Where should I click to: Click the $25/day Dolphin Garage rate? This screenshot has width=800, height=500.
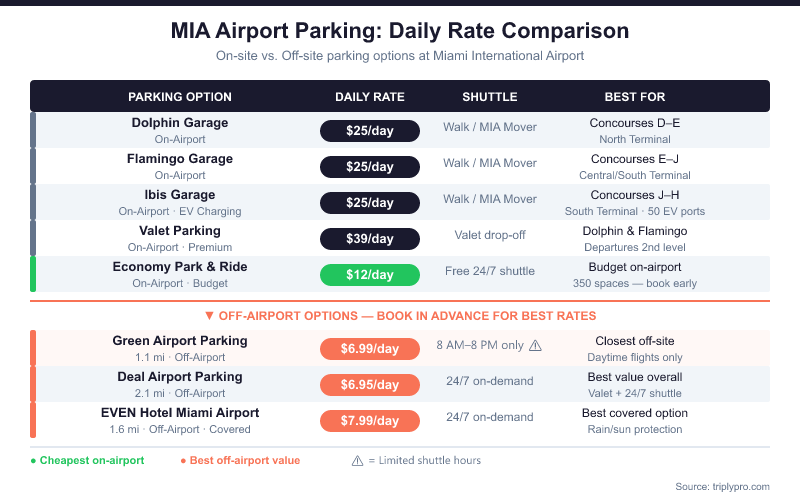[x=370, y=131]
